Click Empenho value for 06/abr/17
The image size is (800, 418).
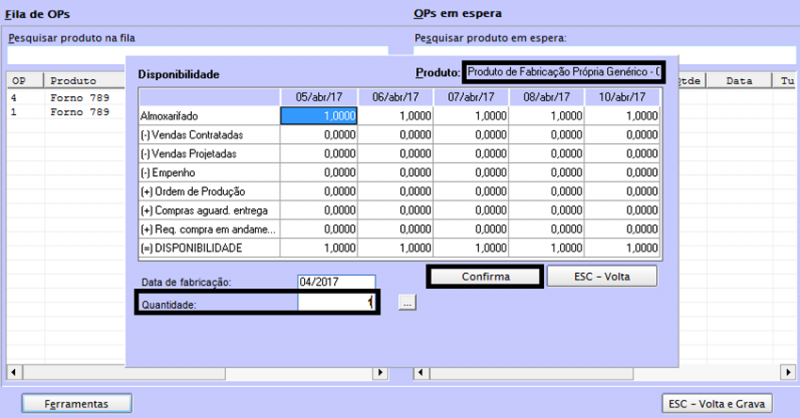click(x=395, y=173)
